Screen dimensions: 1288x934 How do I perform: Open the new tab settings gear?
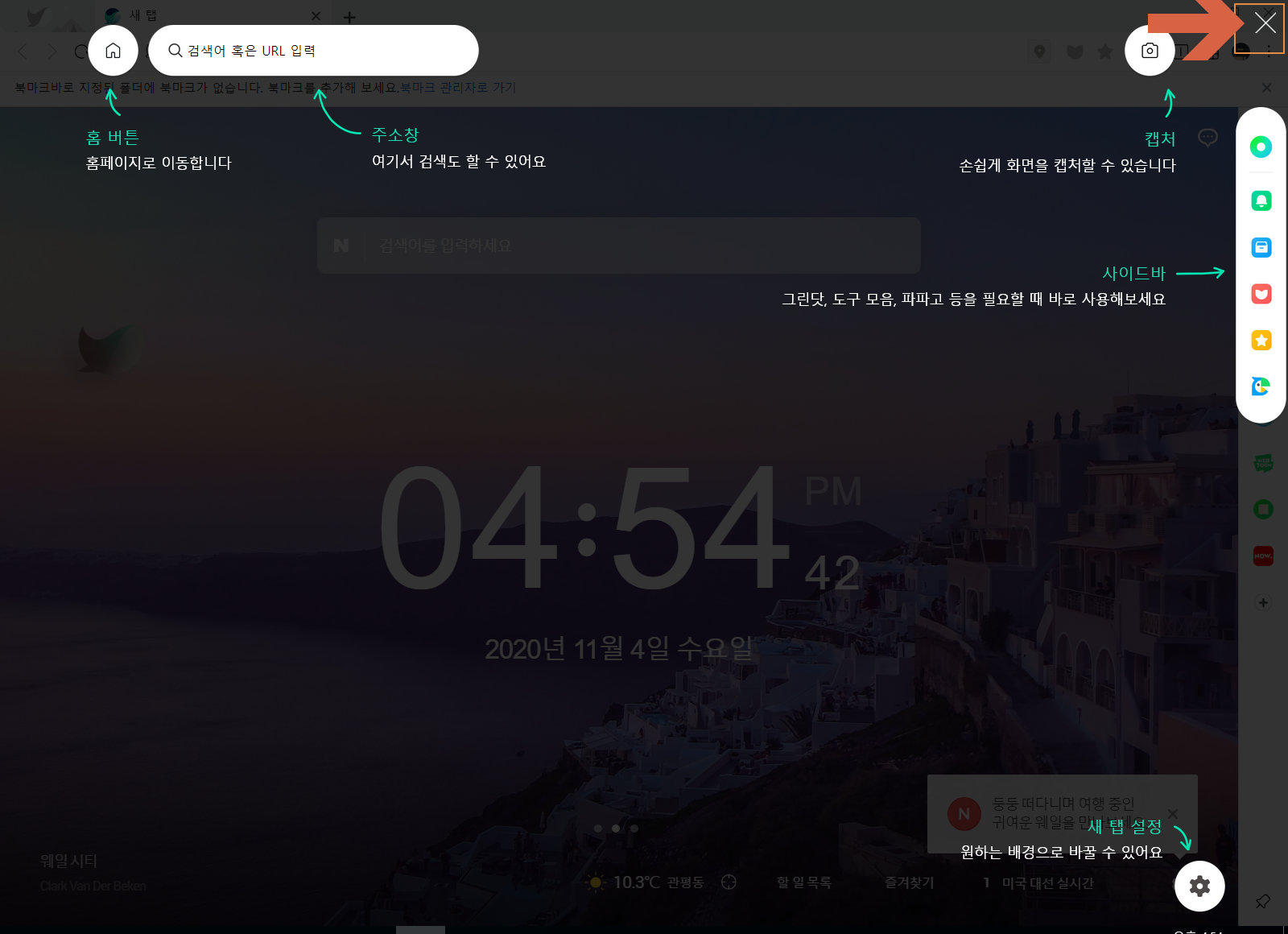point(1199,886)
